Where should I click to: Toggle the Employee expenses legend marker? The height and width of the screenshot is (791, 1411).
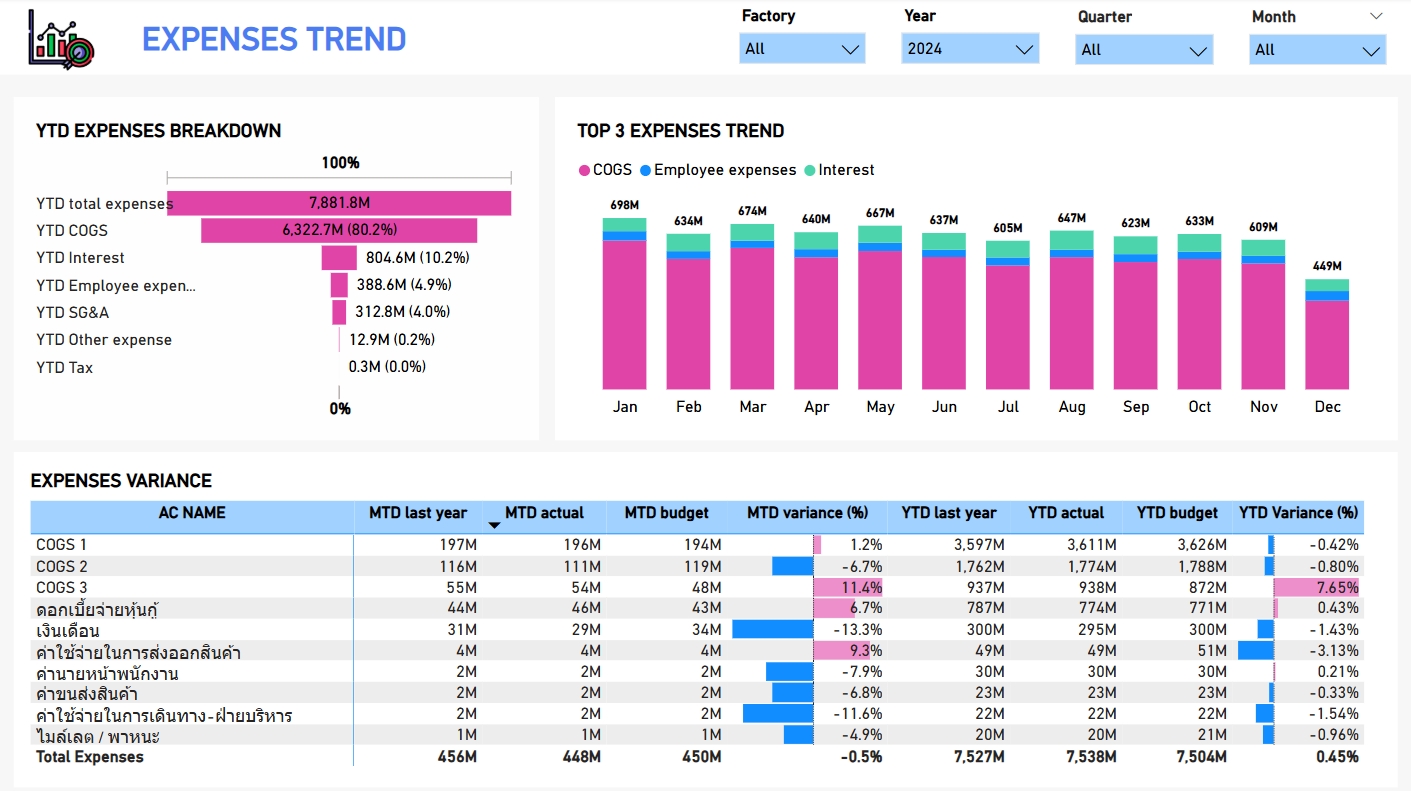pos(645,170)
